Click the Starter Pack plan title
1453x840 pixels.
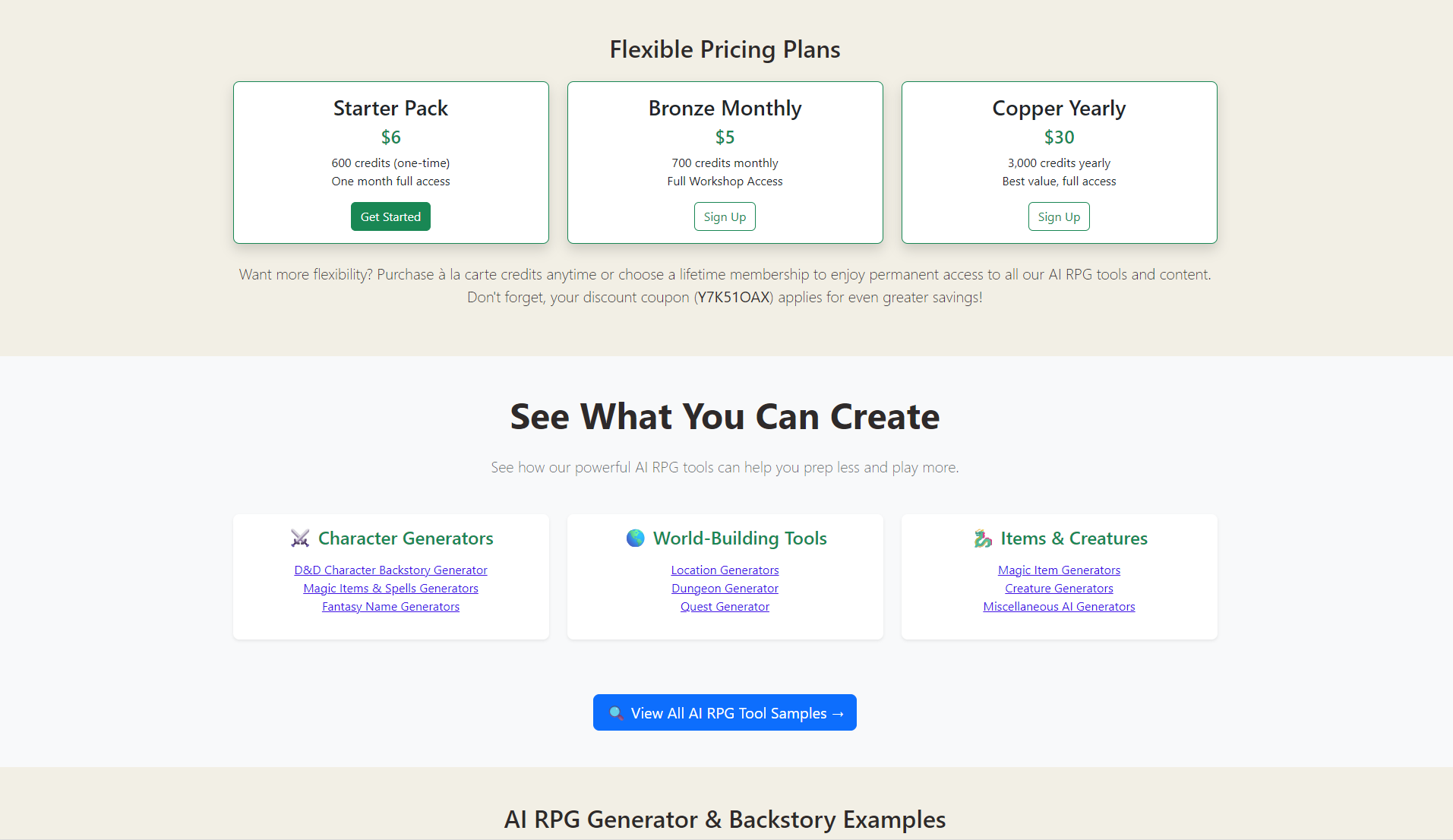(x=390, y=109)
